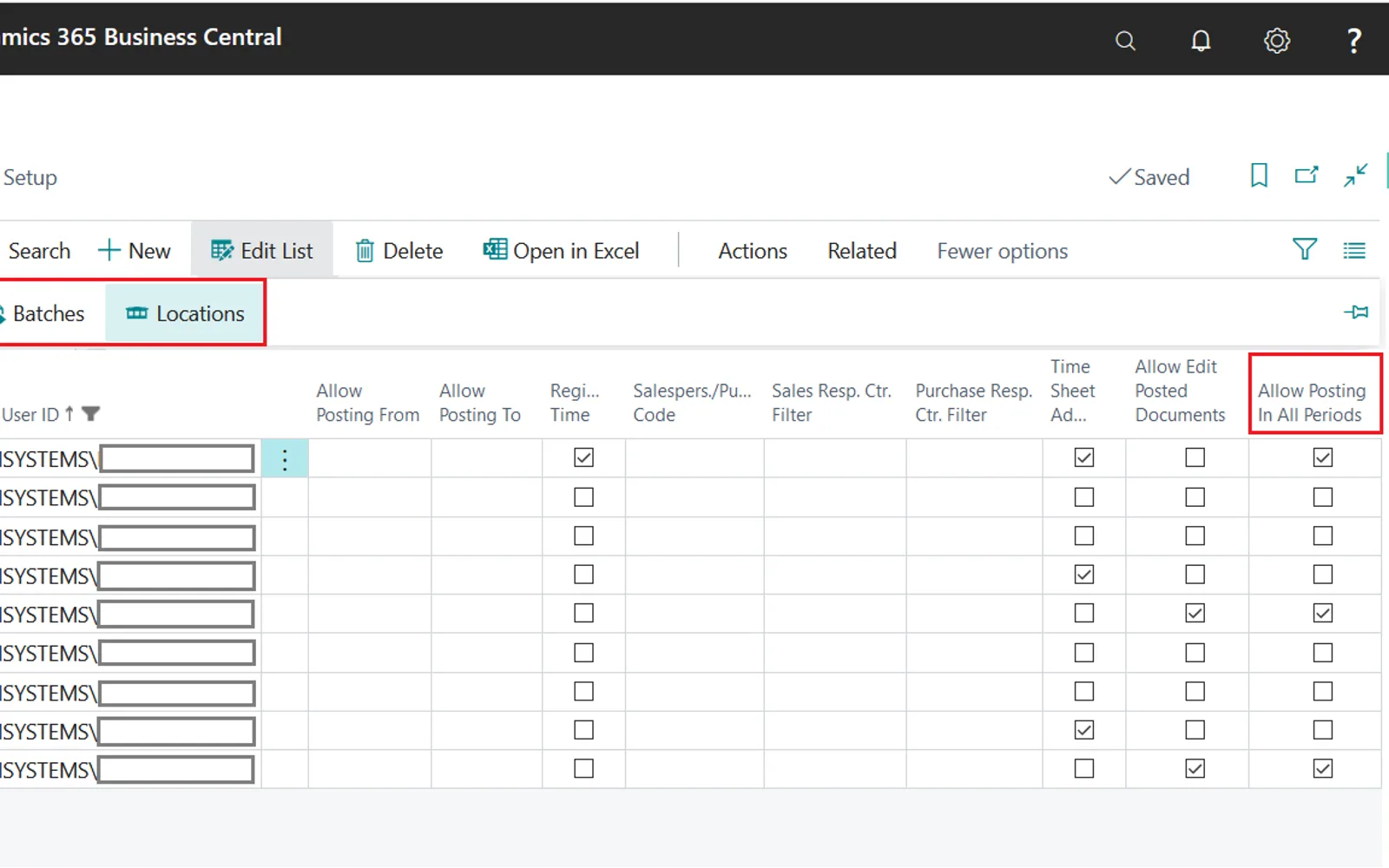Open the Locations action
This screenshot has height=868, width=1389.
tap(185, 313)
